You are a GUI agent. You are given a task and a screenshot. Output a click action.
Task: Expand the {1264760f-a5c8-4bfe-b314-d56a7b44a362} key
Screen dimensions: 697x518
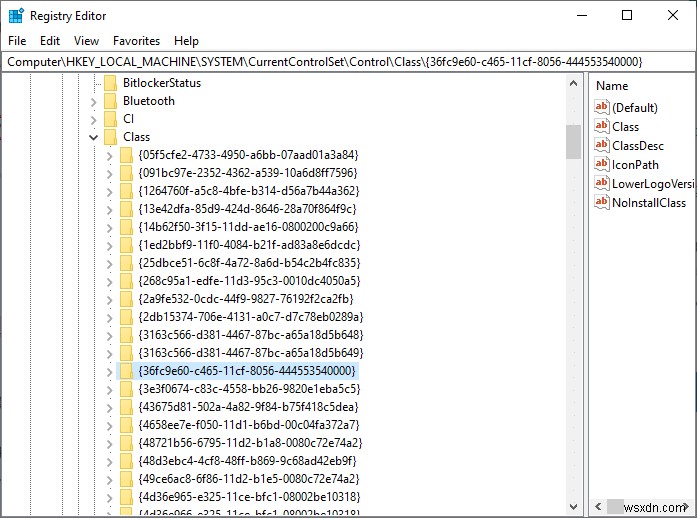point(110,192)
